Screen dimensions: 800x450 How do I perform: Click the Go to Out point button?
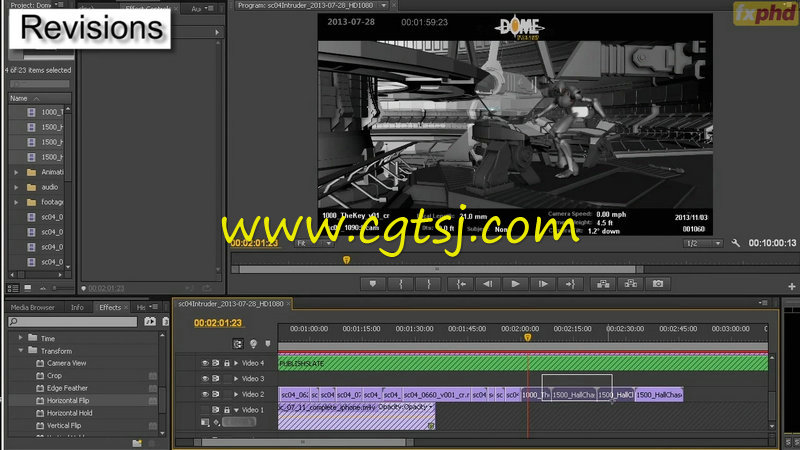pos(570,284)
